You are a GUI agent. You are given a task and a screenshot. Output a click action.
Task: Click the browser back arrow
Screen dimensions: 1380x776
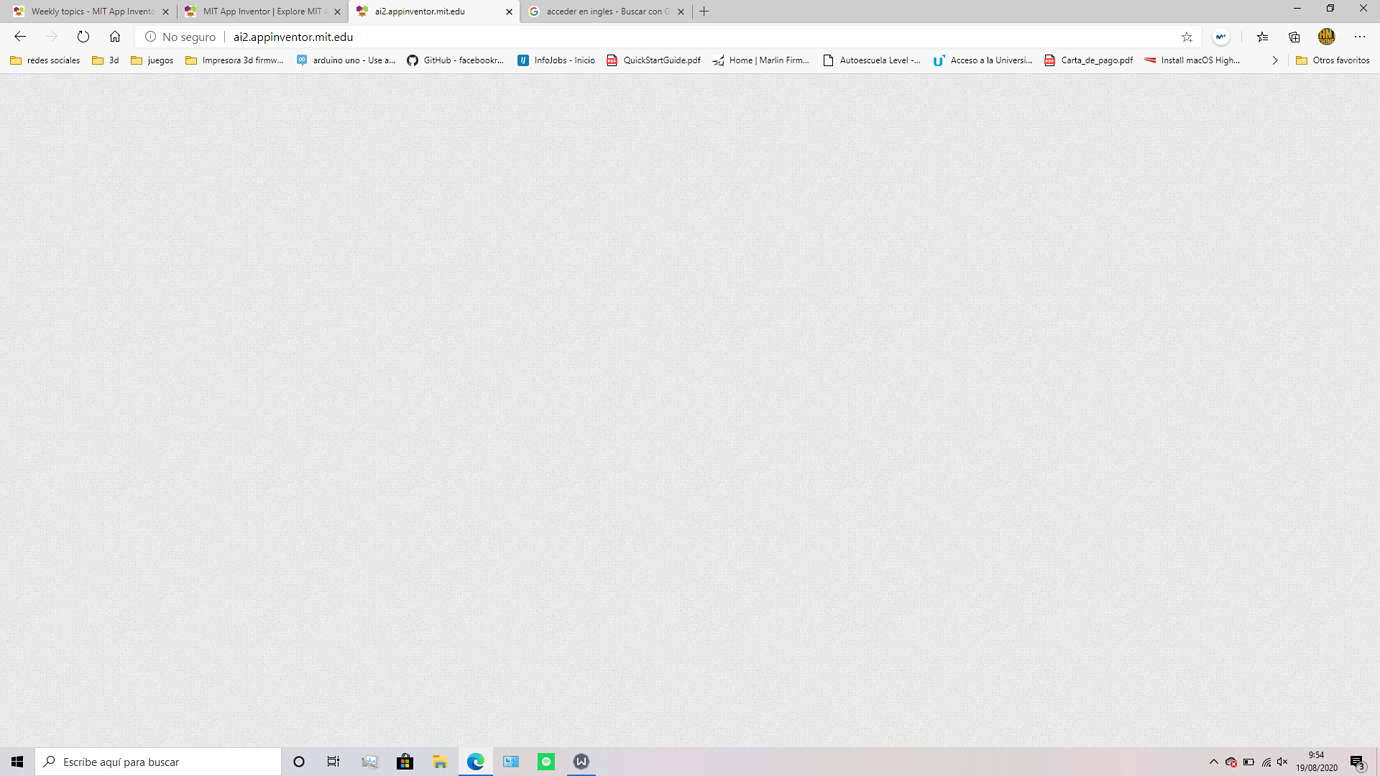(x=20, y=37)
